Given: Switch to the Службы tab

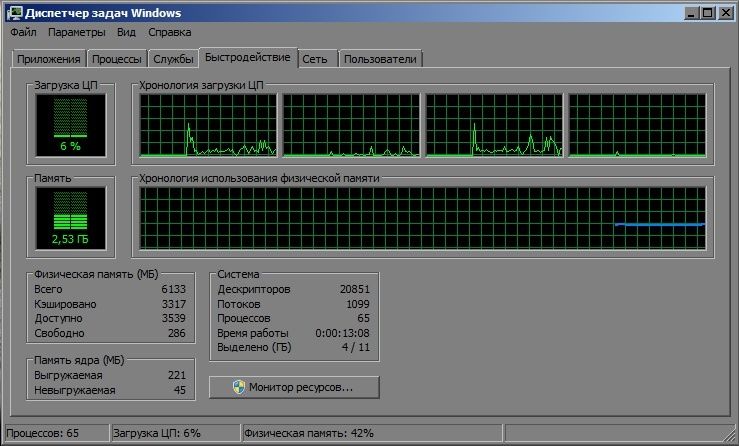Looking at the screenshot, I should point(173,59).
